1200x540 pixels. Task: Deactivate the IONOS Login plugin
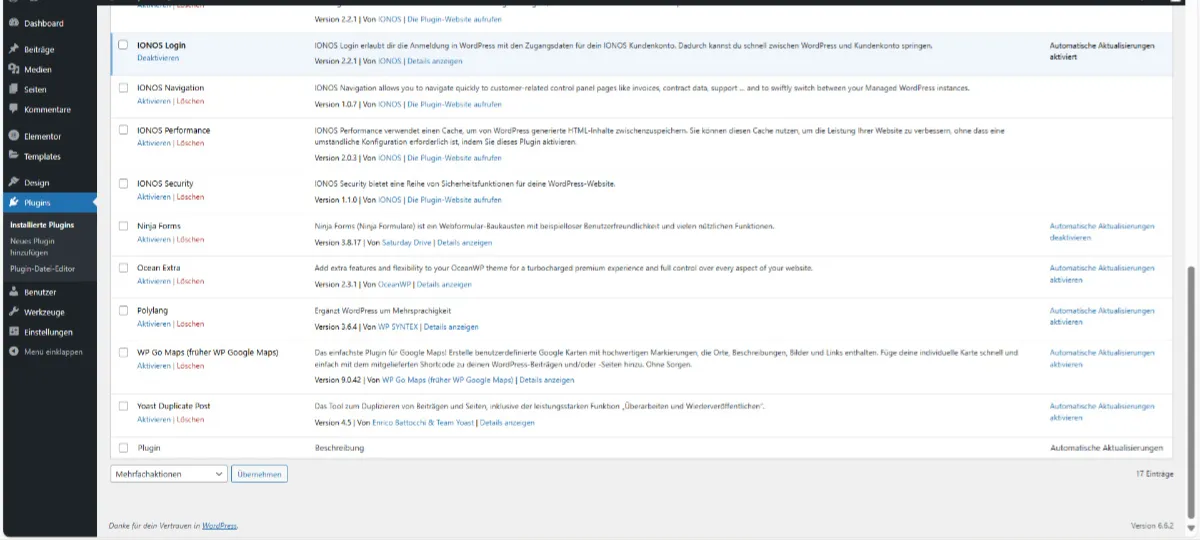158,58
